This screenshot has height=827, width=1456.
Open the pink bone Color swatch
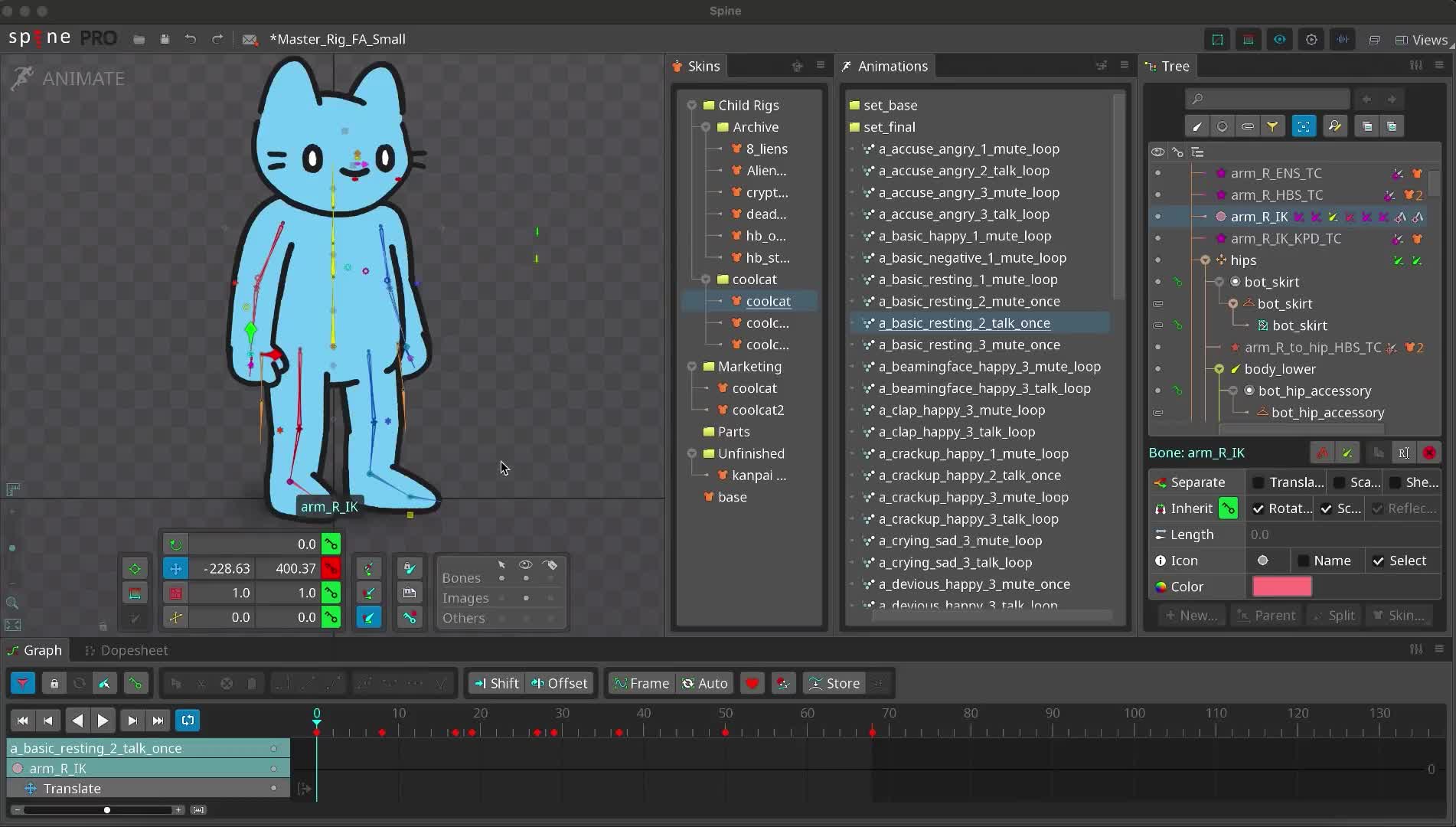click(x=1281, y=587)
